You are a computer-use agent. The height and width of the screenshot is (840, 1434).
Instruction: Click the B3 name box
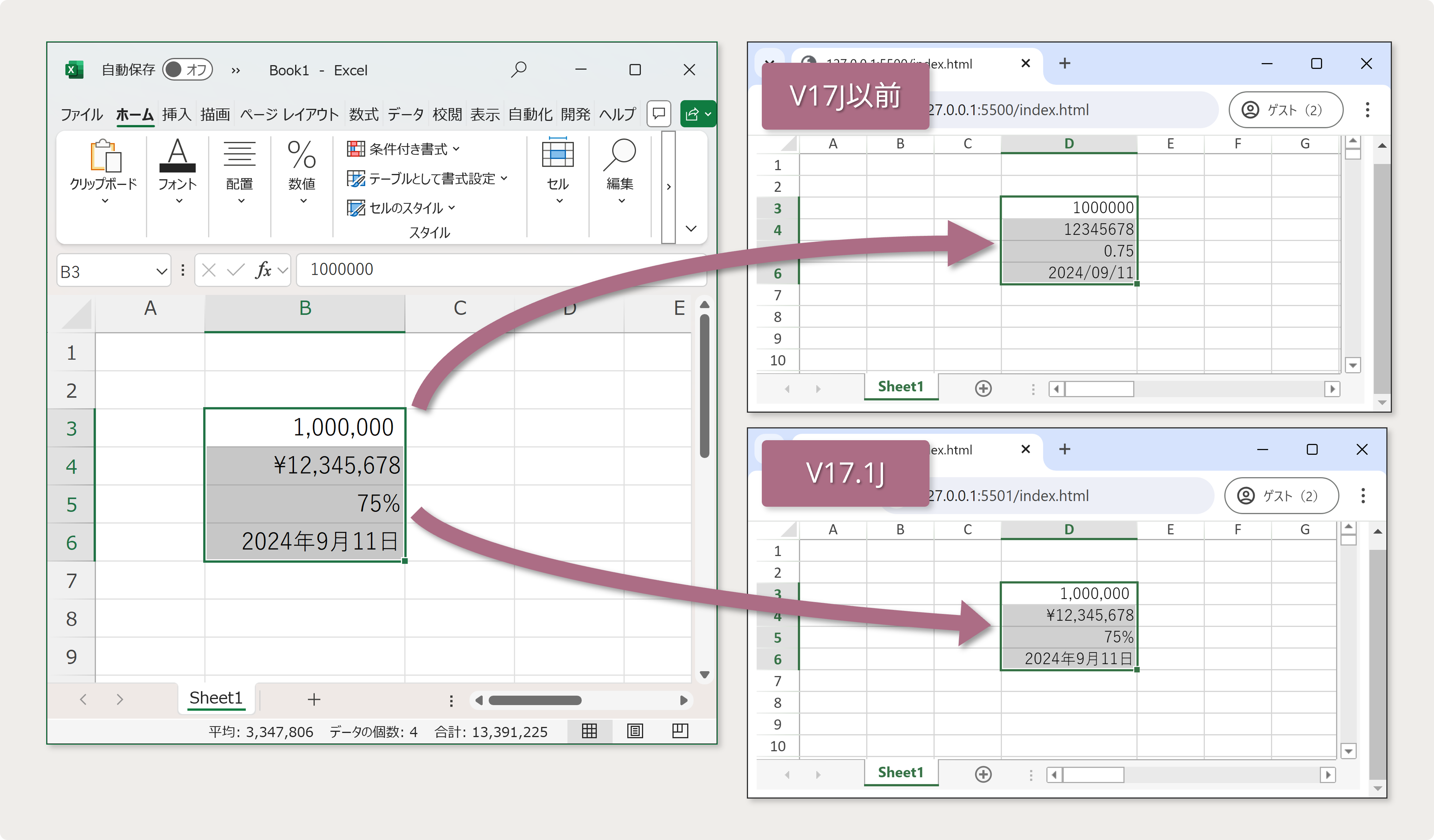point(114,271)
